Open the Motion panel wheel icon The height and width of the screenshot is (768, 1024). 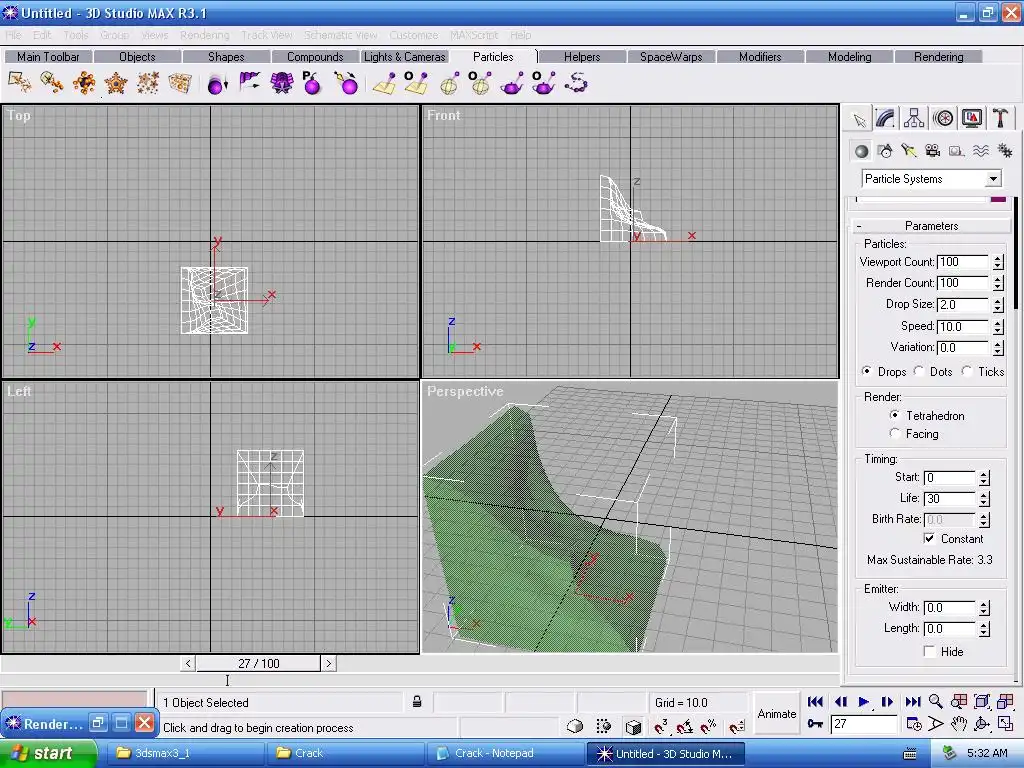[943, 119]
